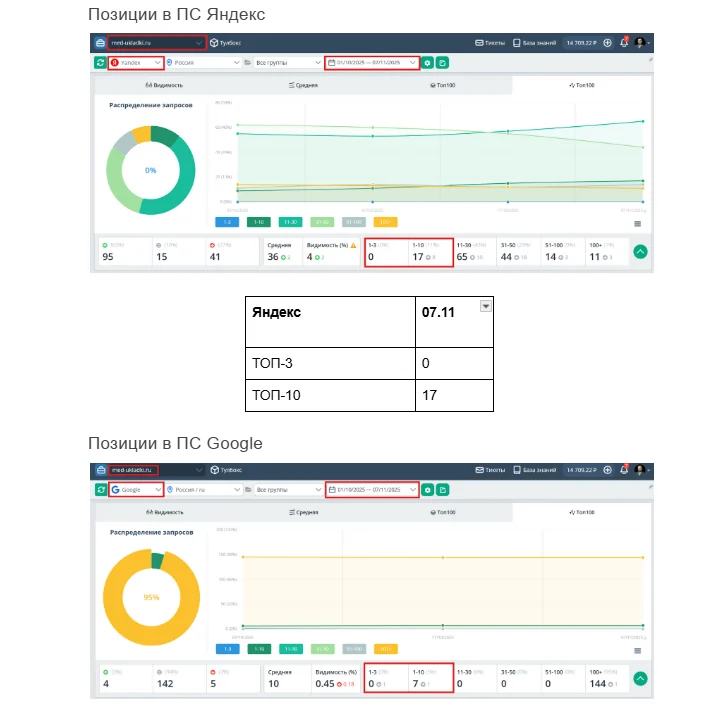Toggle the dark green 1-10 series in Google chart

click(259, 649)
